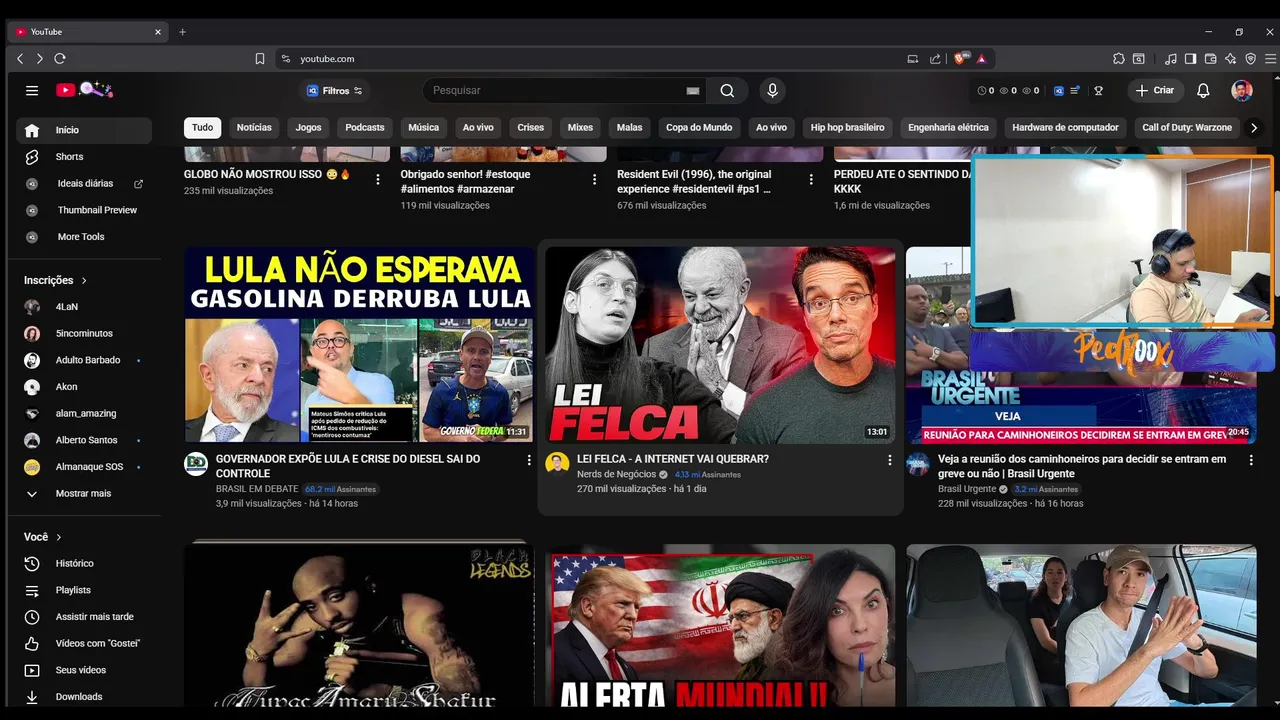Open Downloads in the sidebar
This screenshot has height=720, width=1280.
[84, 697]
